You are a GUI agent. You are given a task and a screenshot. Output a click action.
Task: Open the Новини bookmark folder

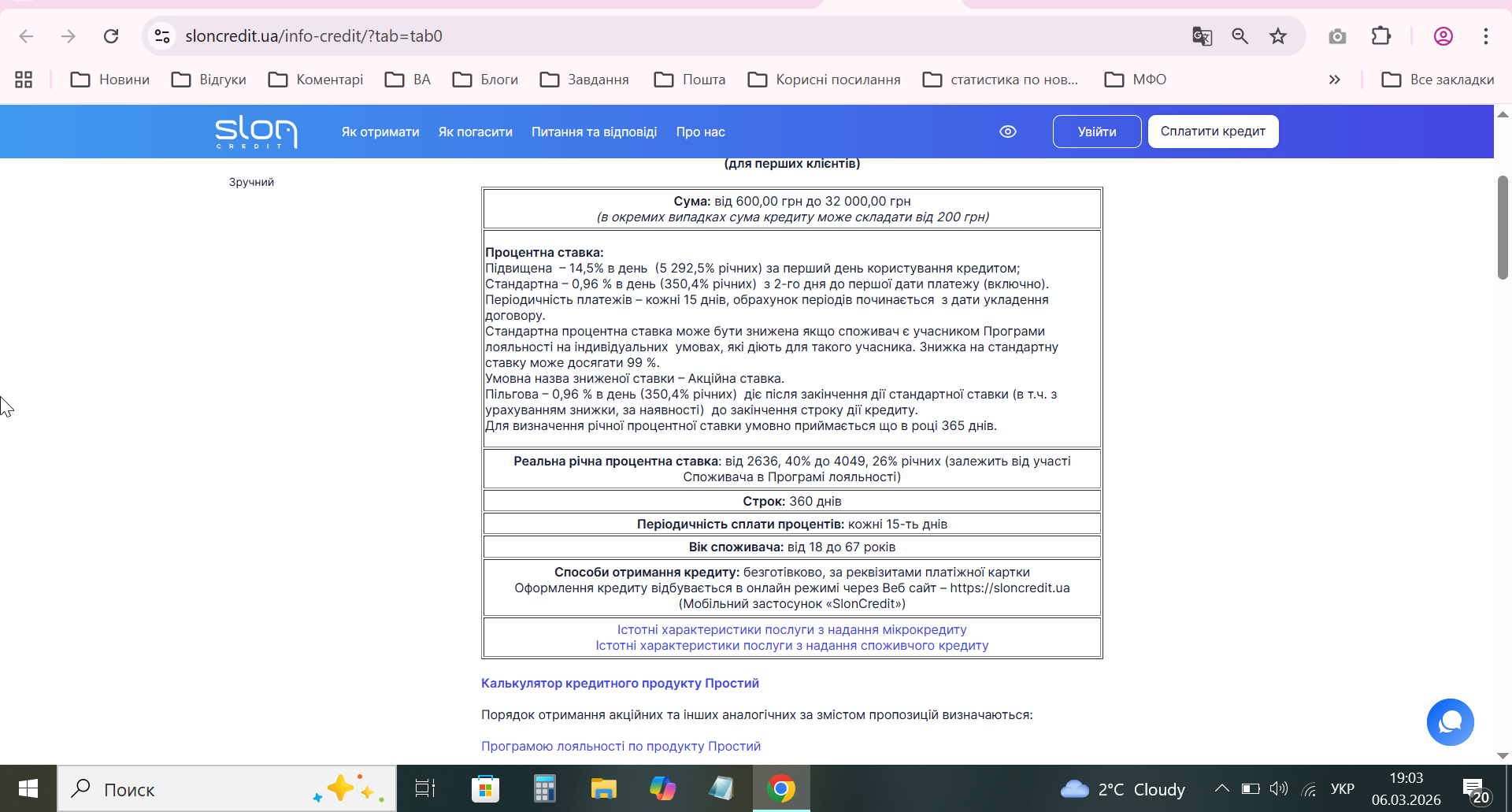(x=109, y=80)
